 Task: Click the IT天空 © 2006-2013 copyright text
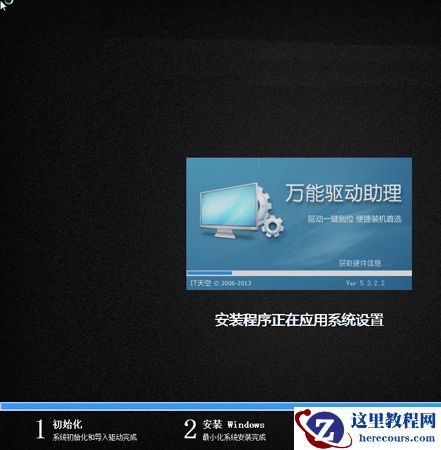coord(221,283)
